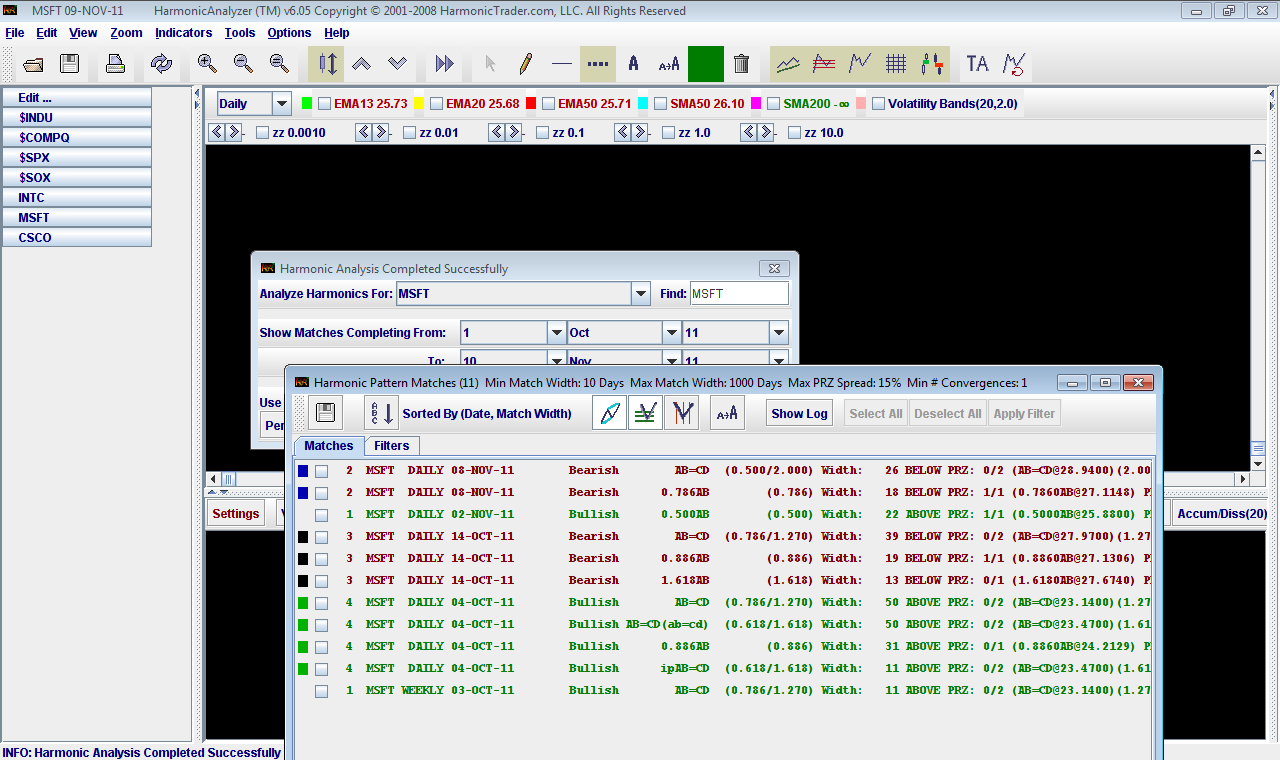
Task: Click the printer icon in toolbar
Action: point(115,64)
